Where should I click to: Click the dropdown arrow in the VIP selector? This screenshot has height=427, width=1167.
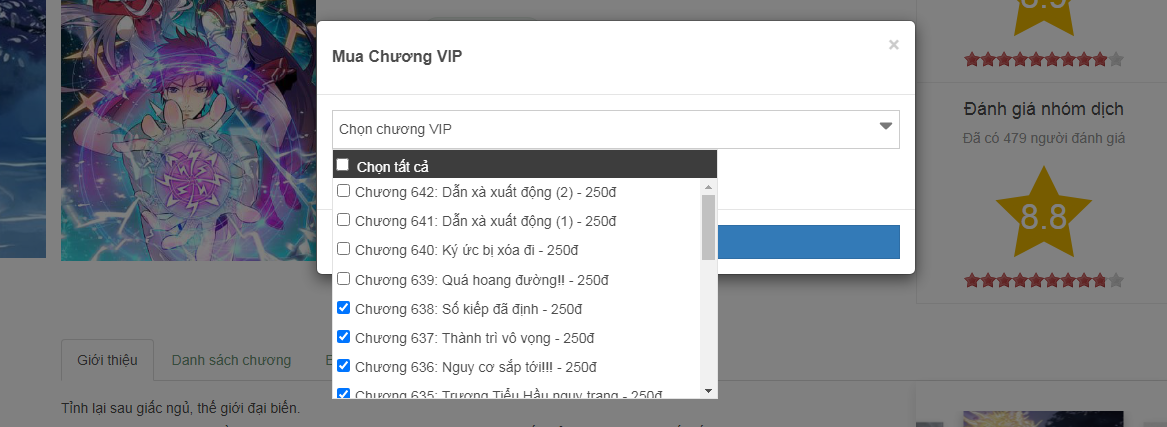click(x=885, y=127)
